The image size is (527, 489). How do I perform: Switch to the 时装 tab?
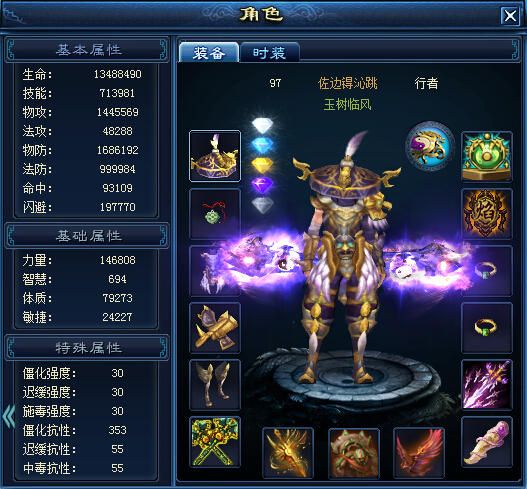click(270, 53)
